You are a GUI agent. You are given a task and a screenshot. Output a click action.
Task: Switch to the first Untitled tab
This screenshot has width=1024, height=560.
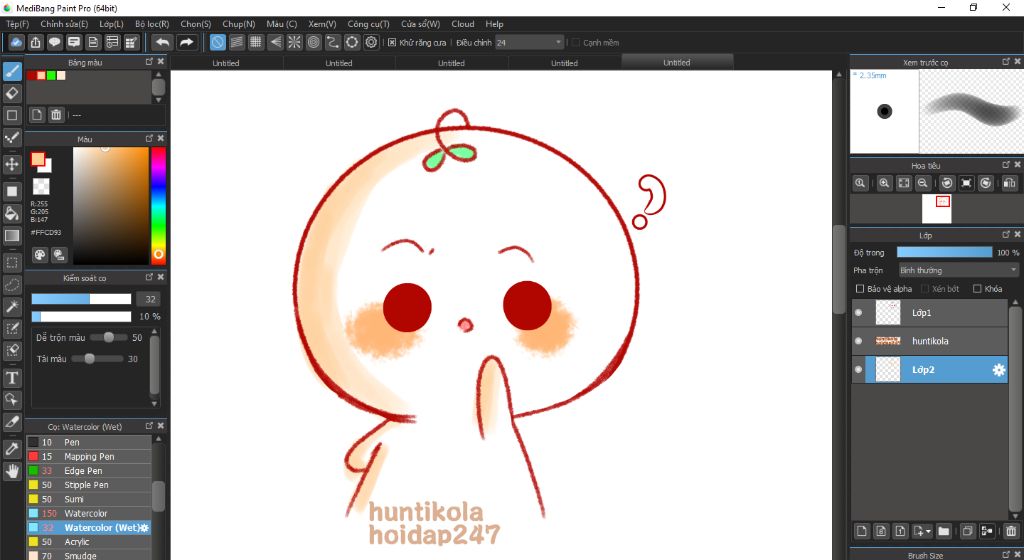[x=226, y=63]
